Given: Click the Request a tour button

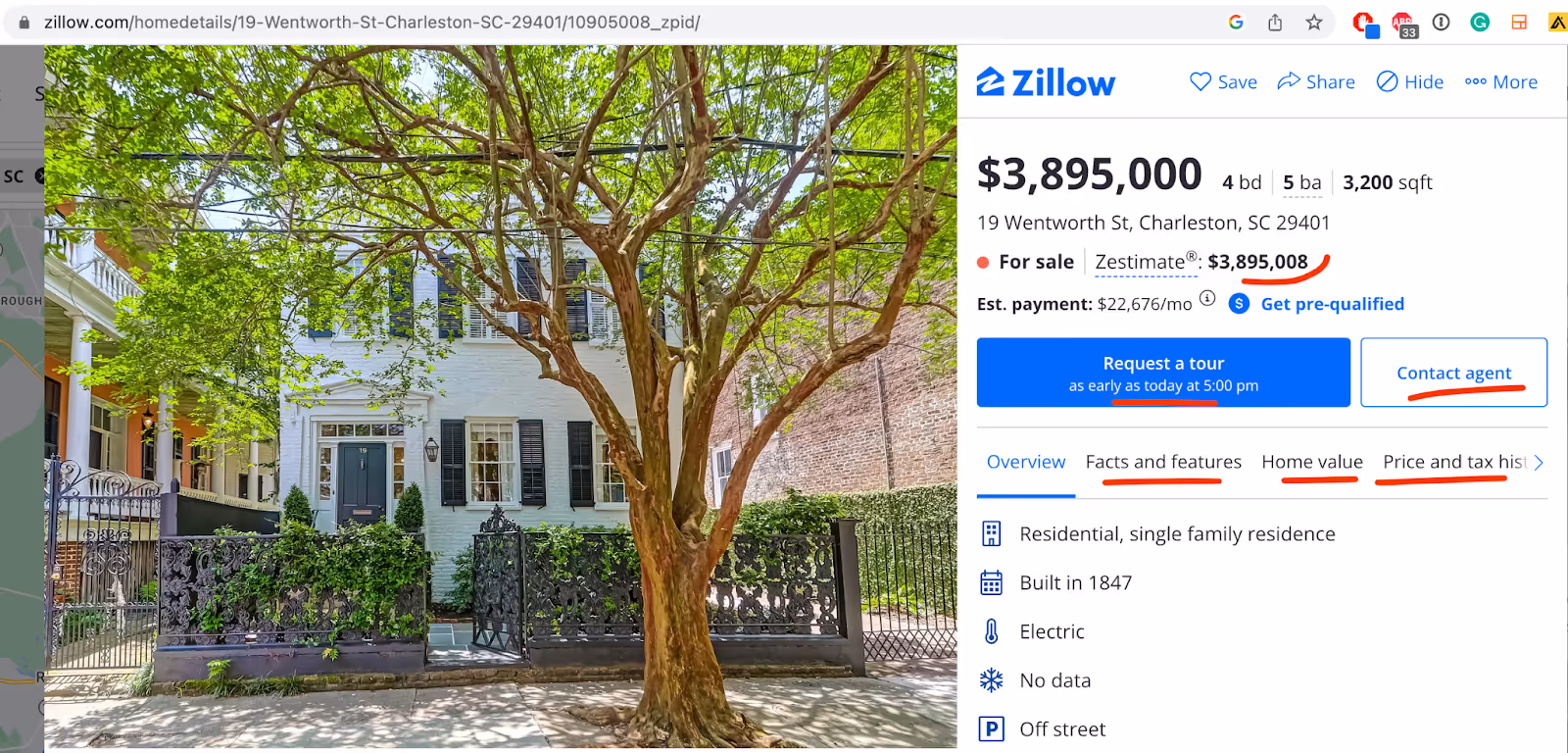Looking at the screenshot, I should pos(1163,373).
